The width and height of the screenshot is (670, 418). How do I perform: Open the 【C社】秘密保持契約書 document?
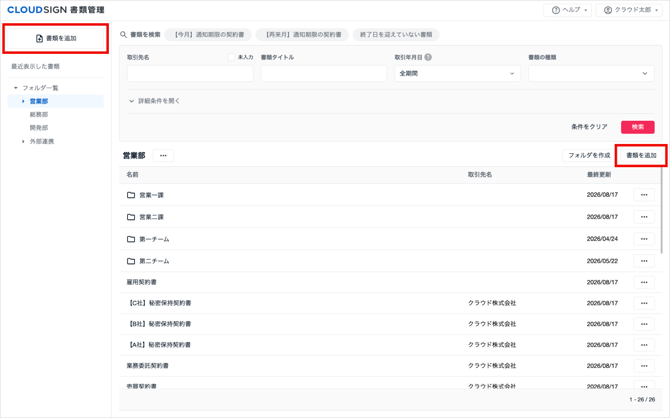(159, 303)
